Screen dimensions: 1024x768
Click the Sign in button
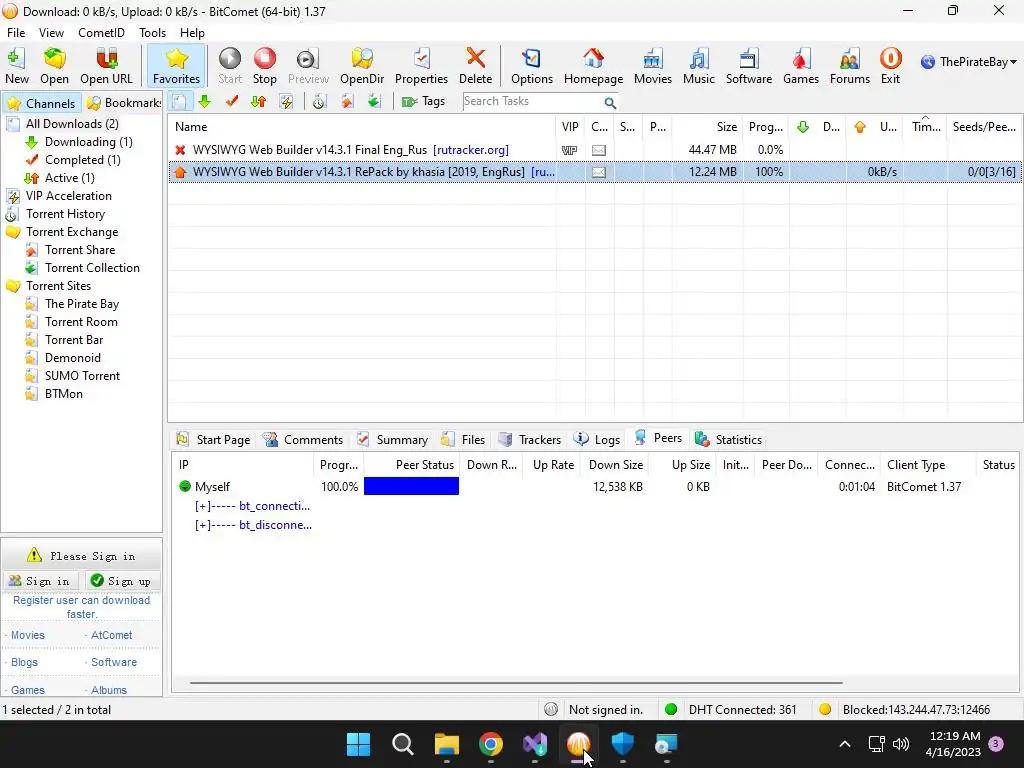pyautogui.click(x=40, y=581)
